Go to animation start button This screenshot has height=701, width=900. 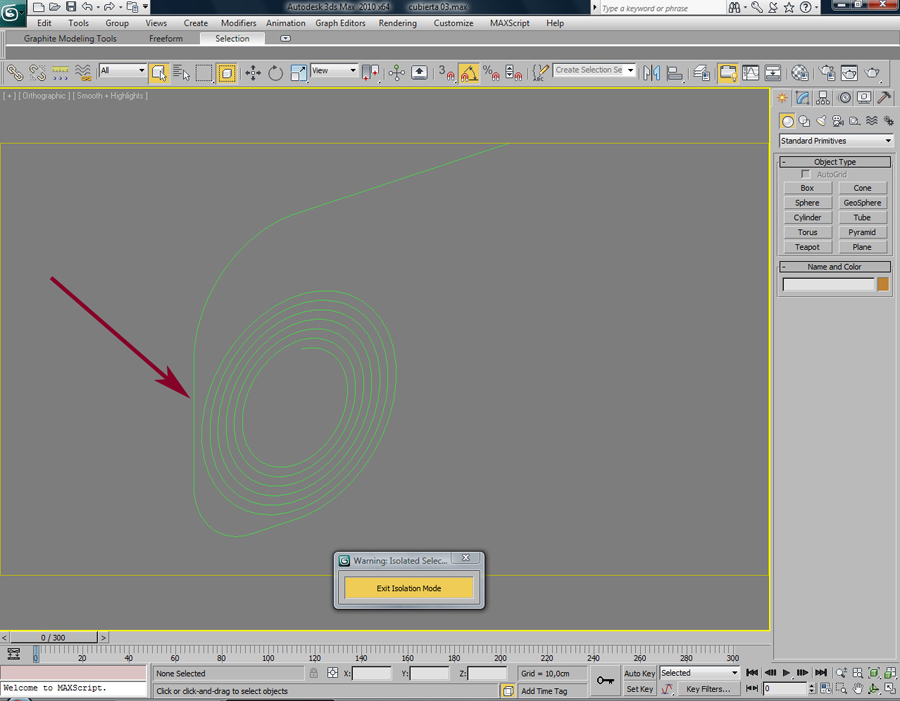tap(751, 672)
